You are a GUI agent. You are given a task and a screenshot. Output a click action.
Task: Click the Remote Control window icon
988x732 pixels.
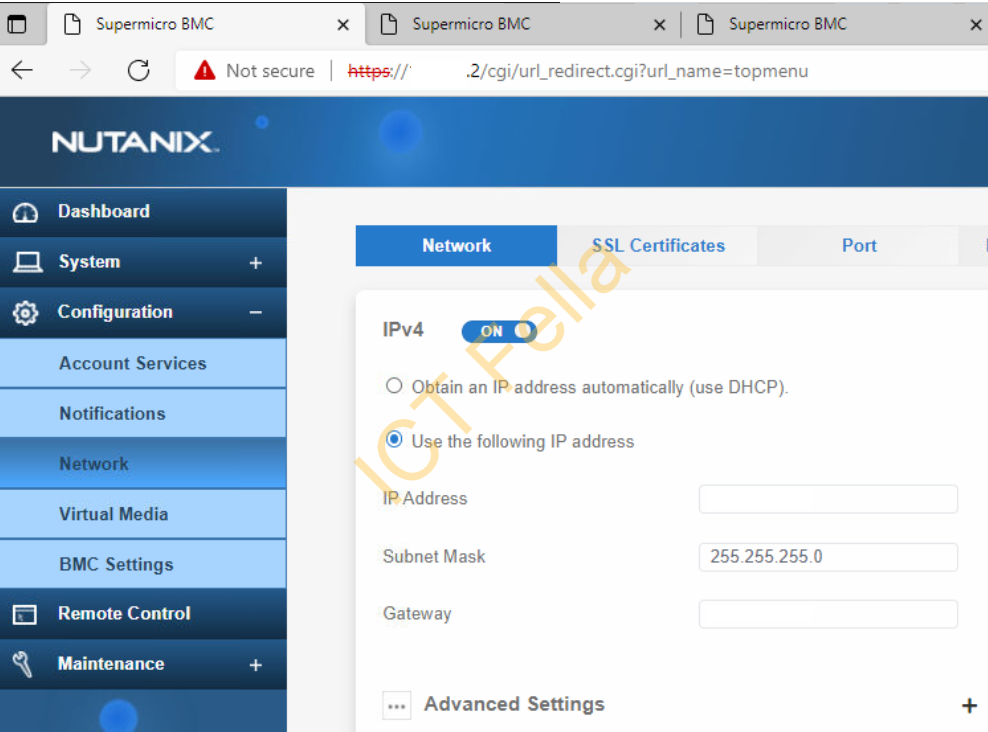point(25,614)
